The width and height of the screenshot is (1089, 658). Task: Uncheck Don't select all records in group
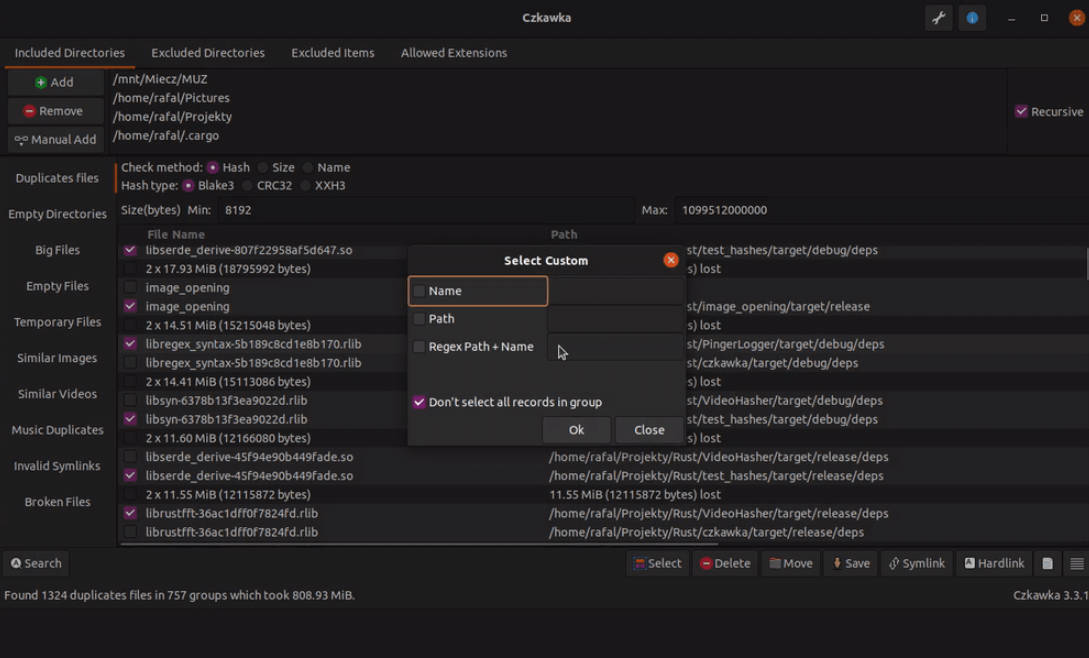[420, 402]
